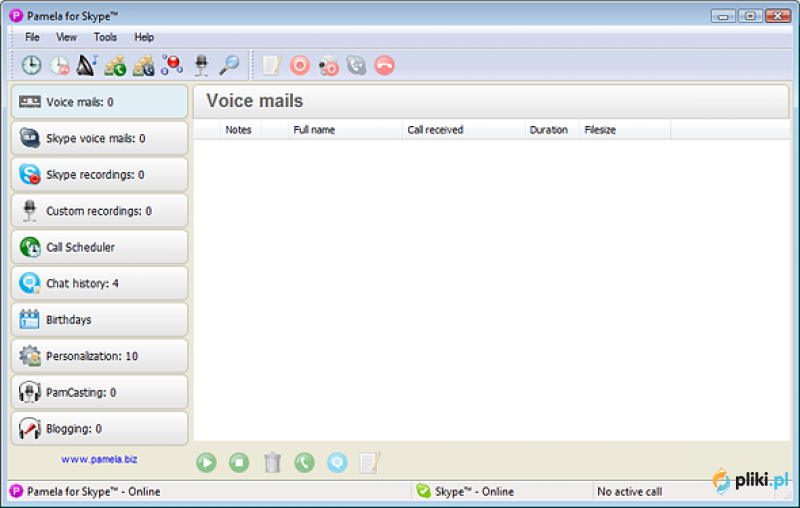Screen dimensions: 800x508
Task: Open the Birthdays section
Action: click(99, 320)
